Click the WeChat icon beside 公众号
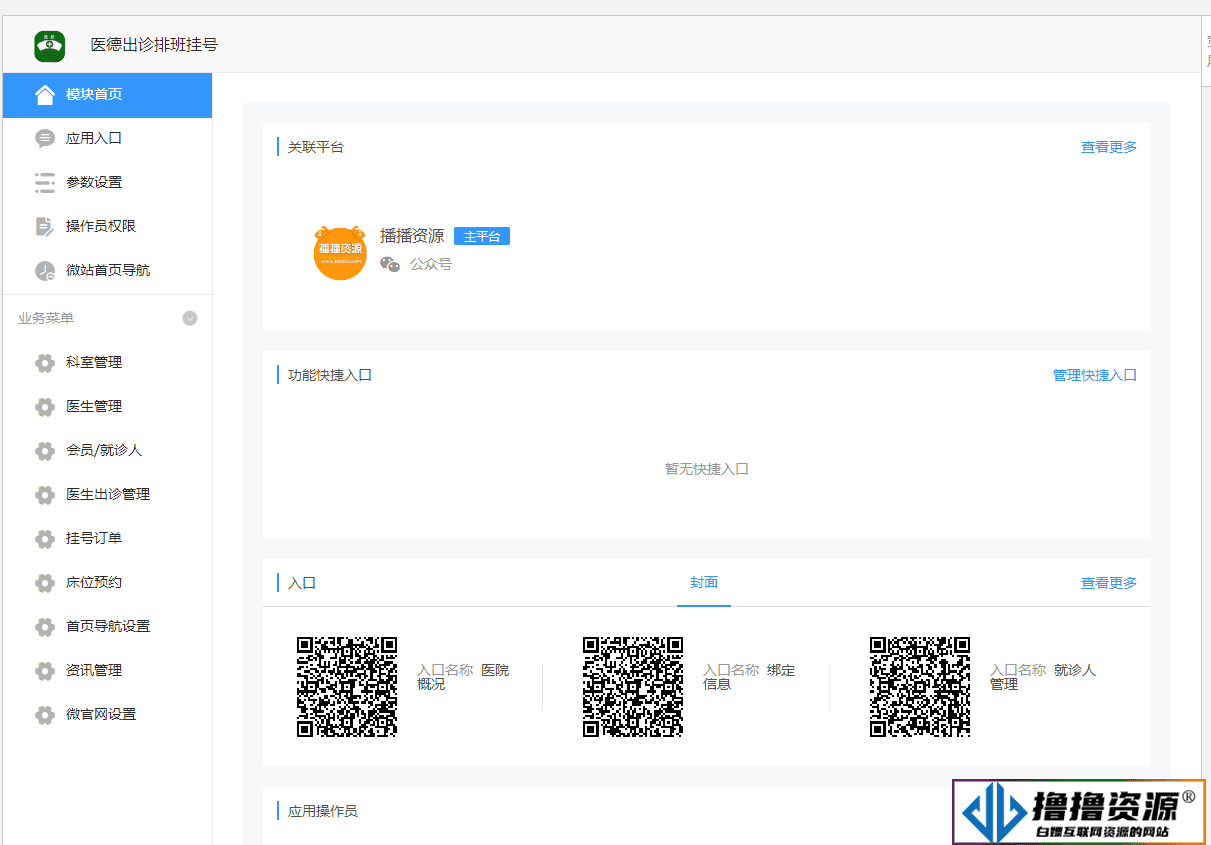The image size is (1211, 845). tap(390, 264)
